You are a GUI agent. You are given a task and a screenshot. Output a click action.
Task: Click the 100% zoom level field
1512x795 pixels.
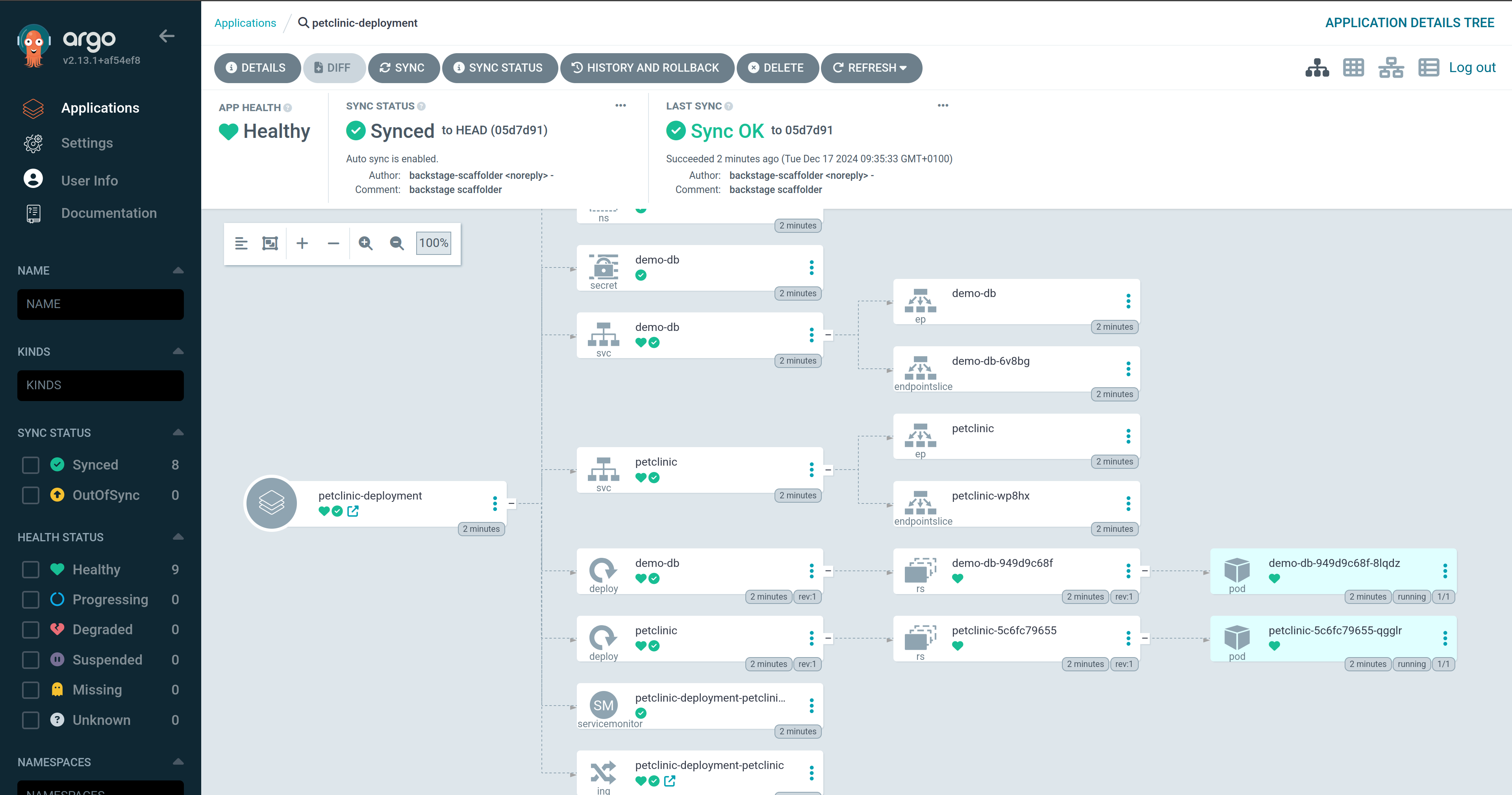(x=434, y=243)
